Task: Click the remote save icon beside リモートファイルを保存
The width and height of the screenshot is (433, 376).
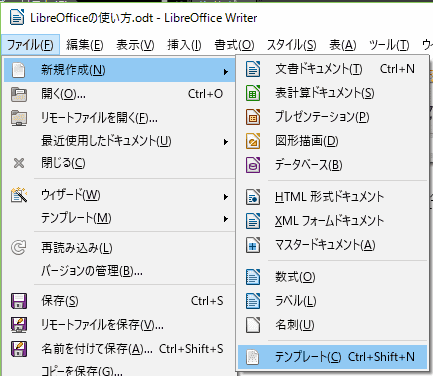Action: click(19, 325)
